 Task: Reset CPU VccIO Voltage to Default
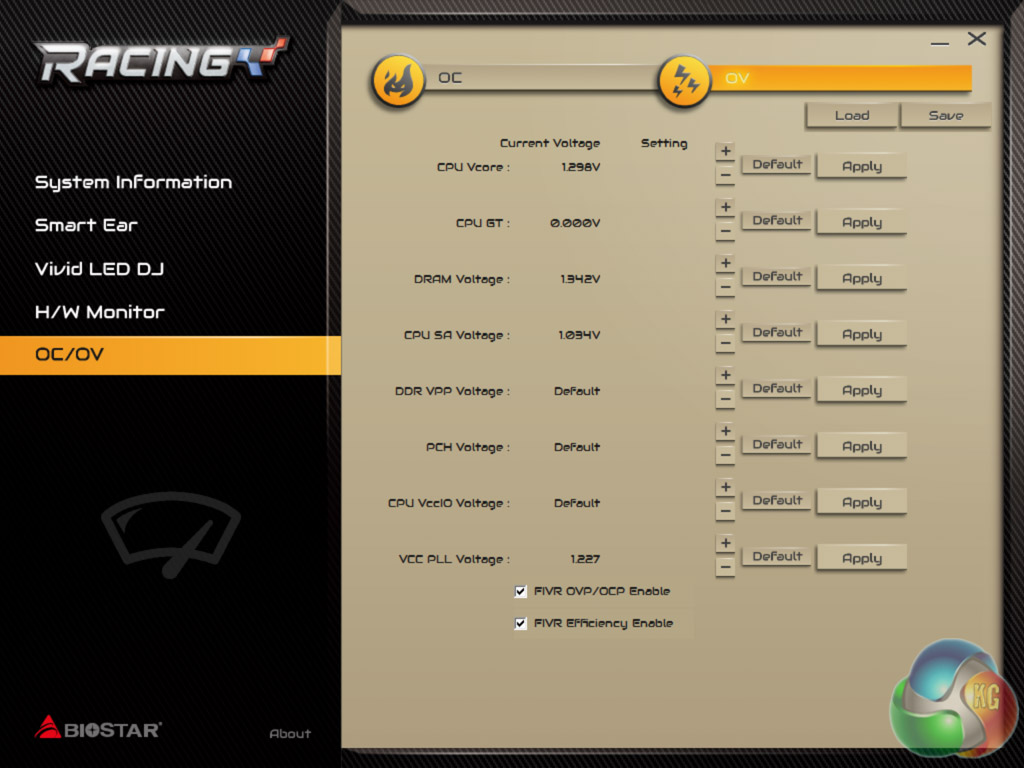tap(776, 500)
